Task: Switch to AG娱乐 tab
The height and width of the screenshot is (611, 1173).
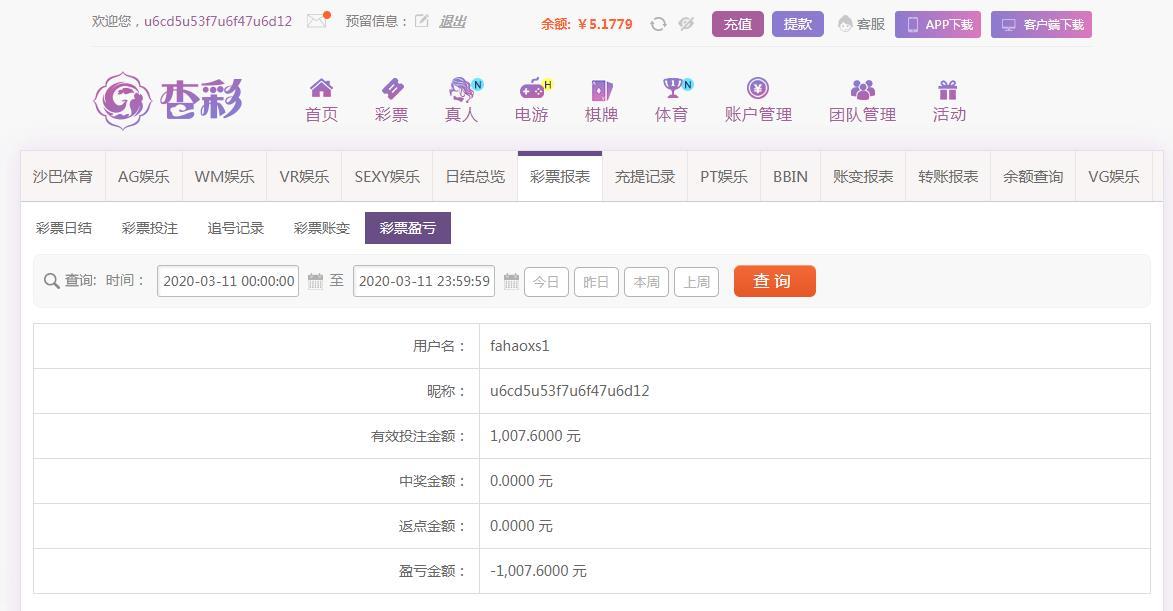Action: (144, 176)
